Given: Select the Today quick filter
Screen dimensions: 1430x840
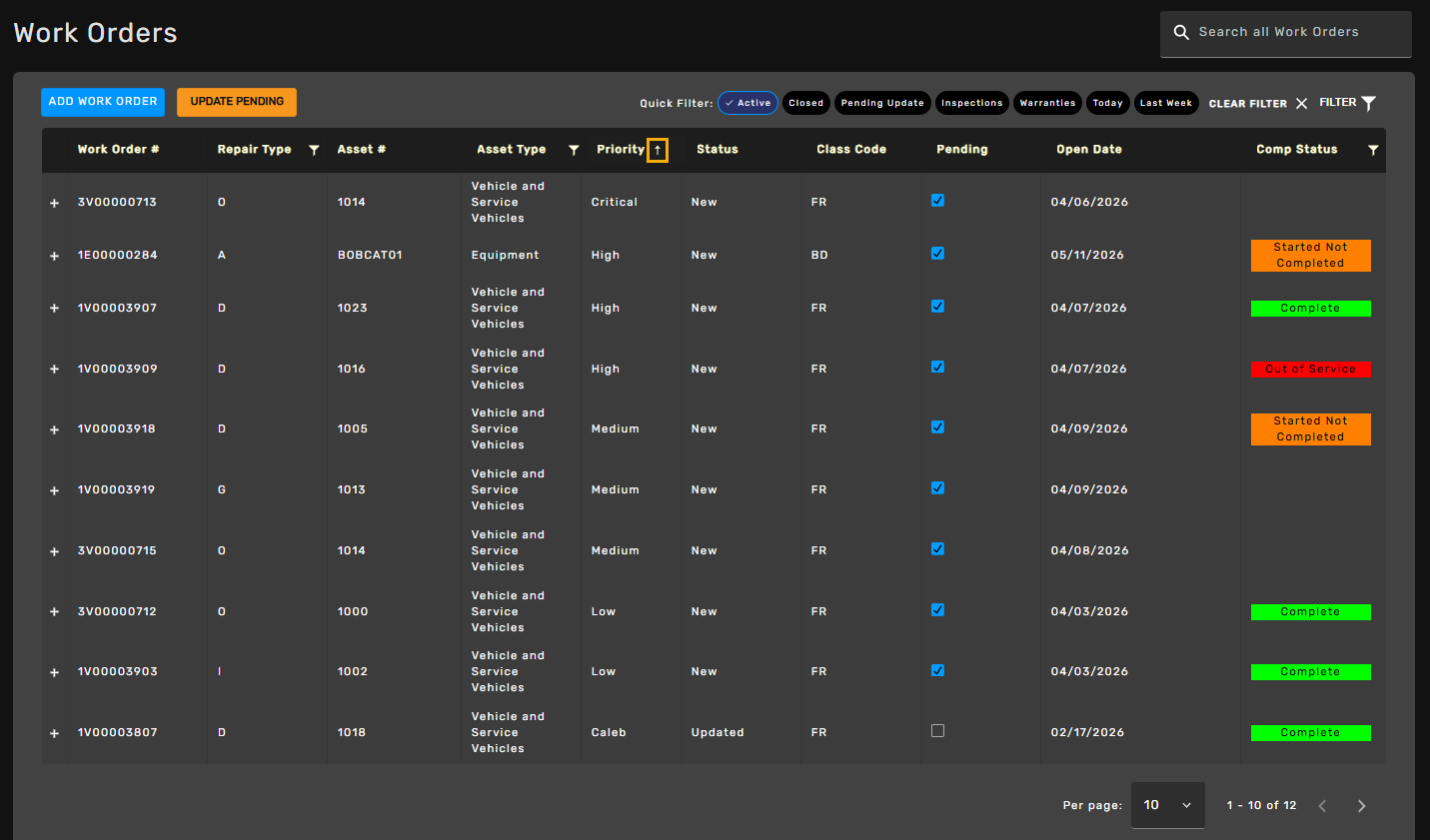Looking at the screenshot, I should tap(1107, 103).
